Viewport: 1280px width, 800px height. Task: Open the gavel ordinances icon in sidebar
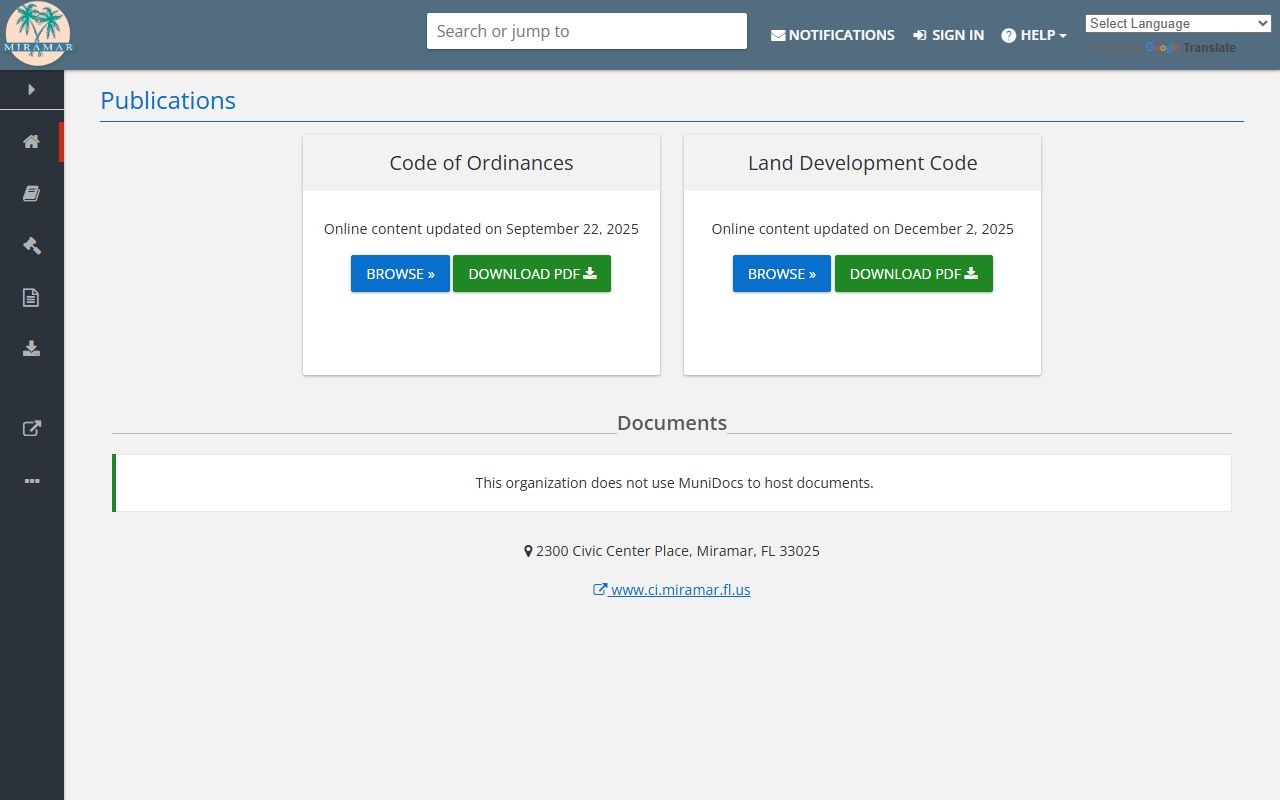(32, 245)
